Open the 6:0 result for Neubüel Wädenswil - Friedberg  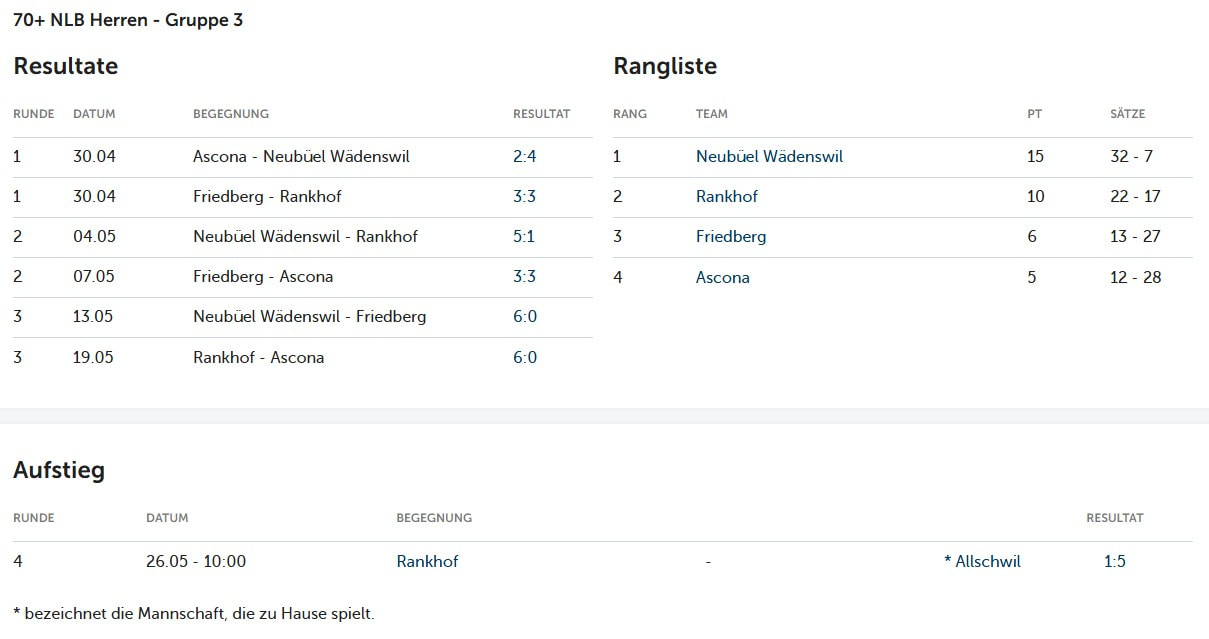(x=525, y=317)
